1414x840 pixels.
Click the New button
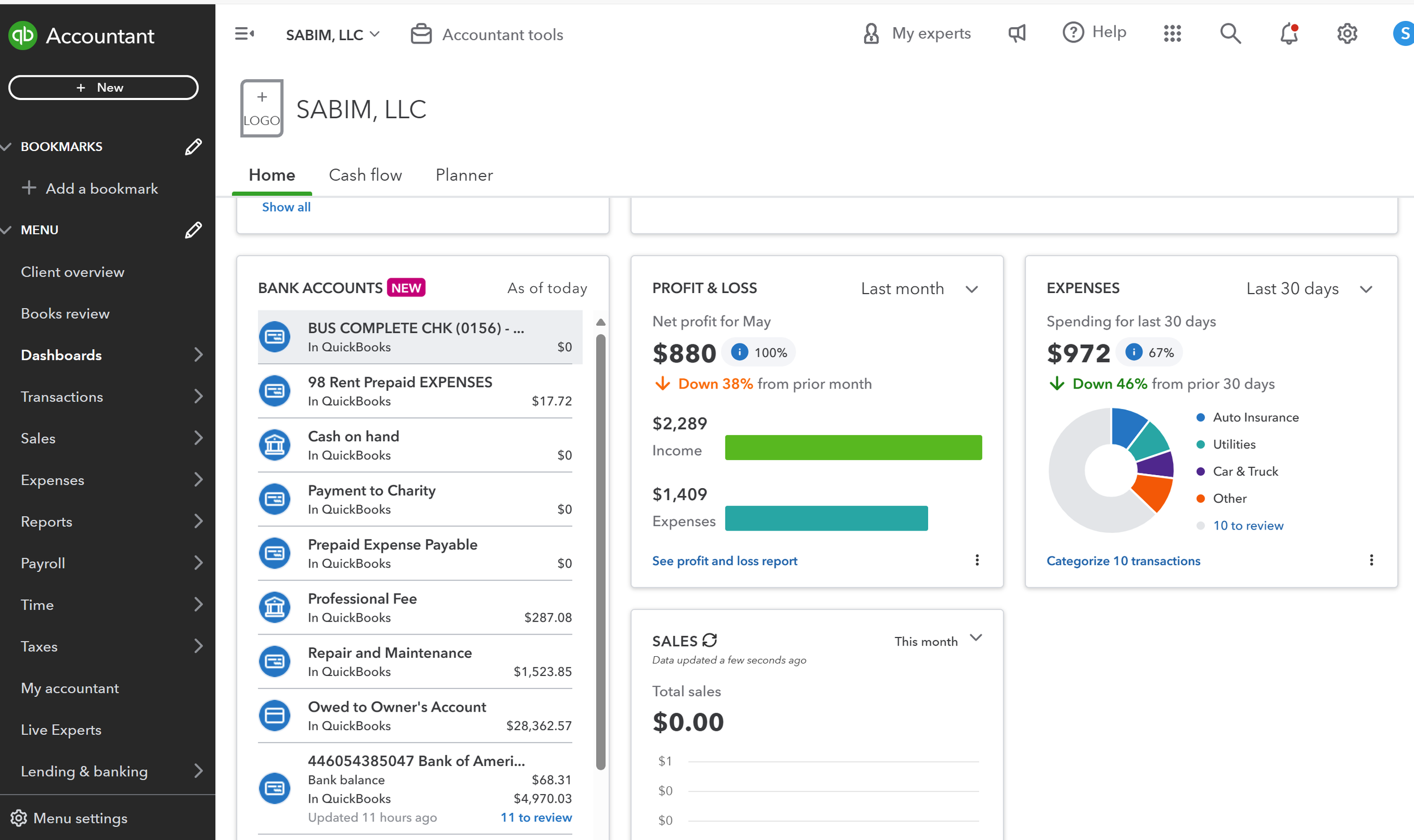[x=103, y=87]
